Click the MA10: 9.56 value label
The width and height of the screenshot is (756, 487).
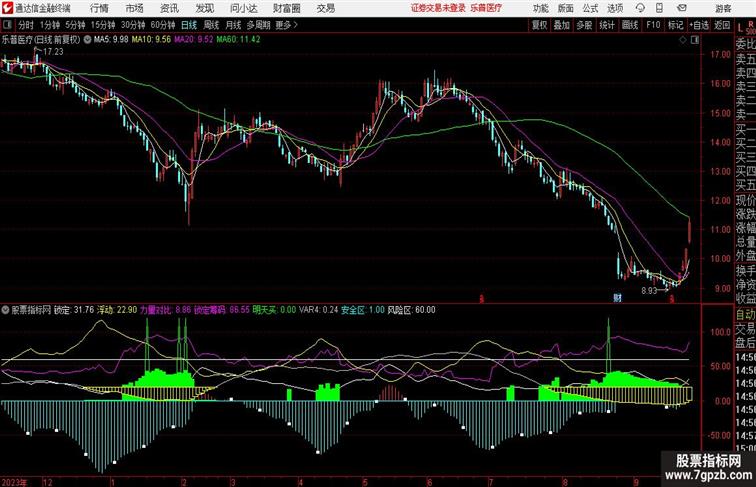151,40
